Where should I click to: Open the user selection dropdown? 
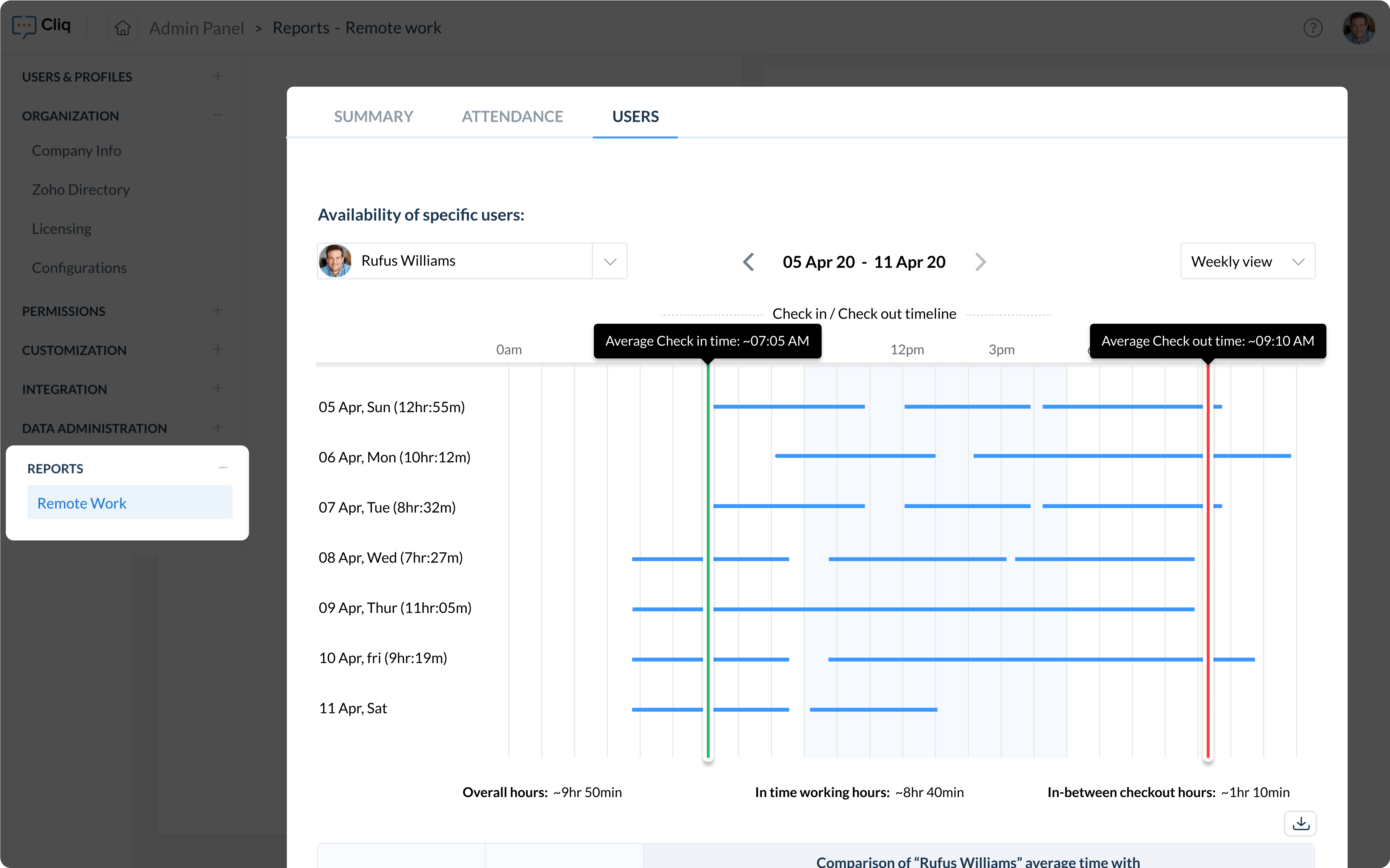(610, 261)
